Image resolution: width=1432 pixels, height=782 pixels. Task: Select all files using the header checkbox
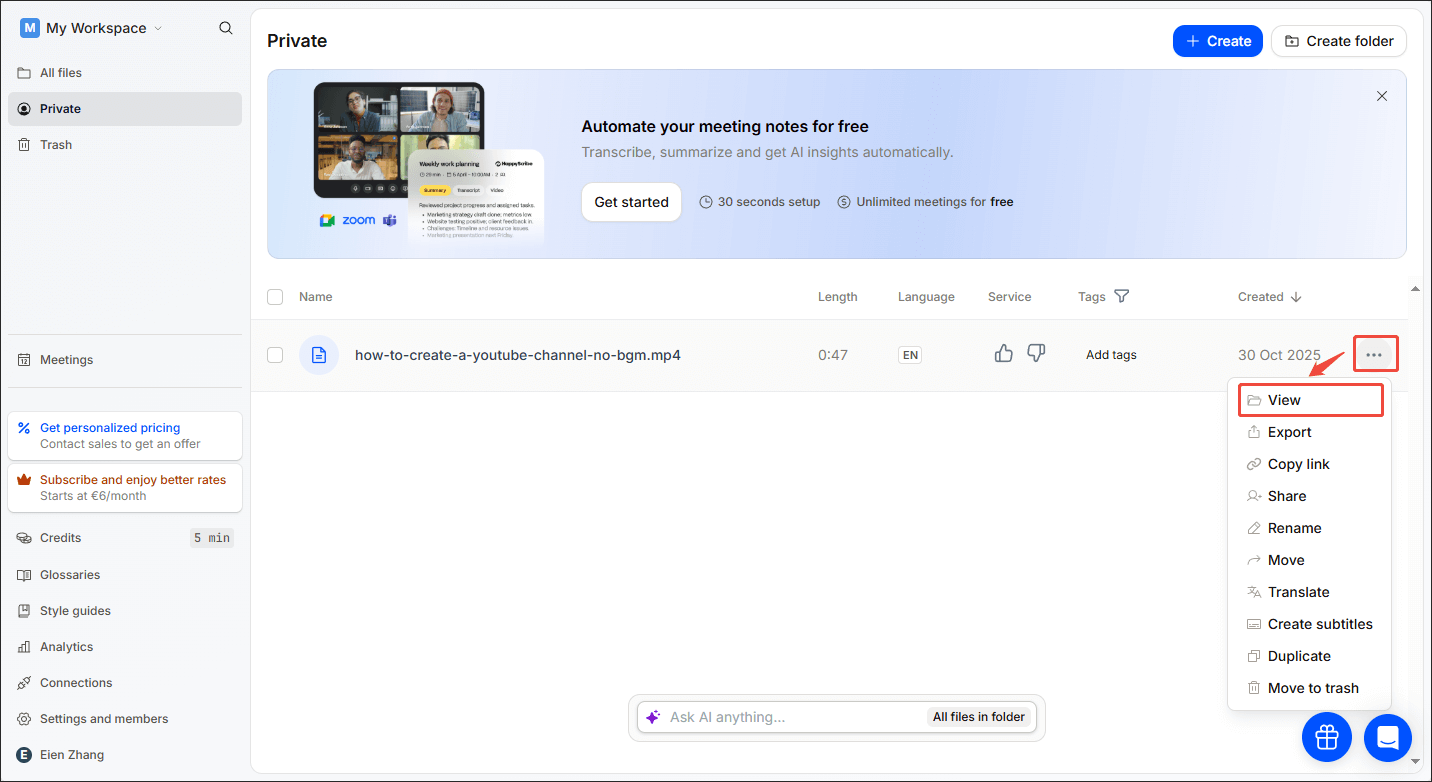point(274,296)
